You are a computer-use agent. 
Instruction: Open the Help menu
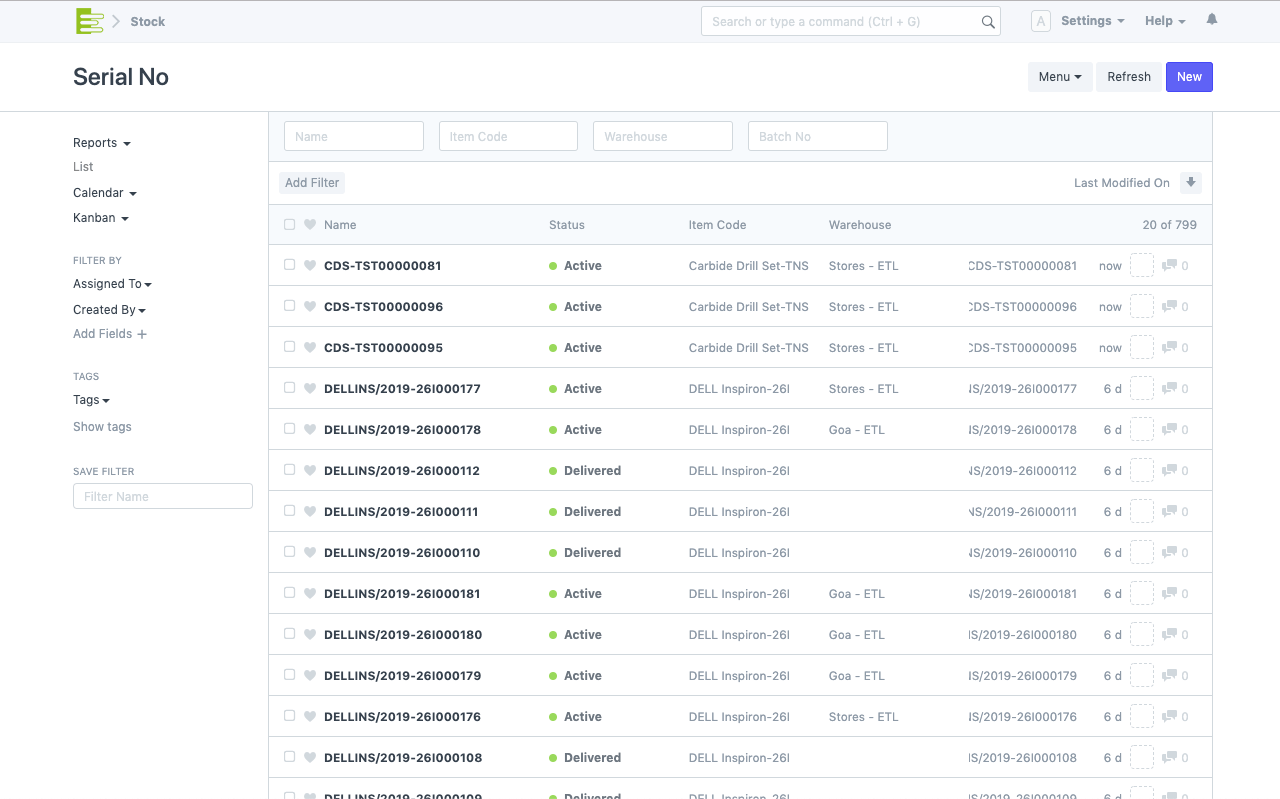(1164, 21)
